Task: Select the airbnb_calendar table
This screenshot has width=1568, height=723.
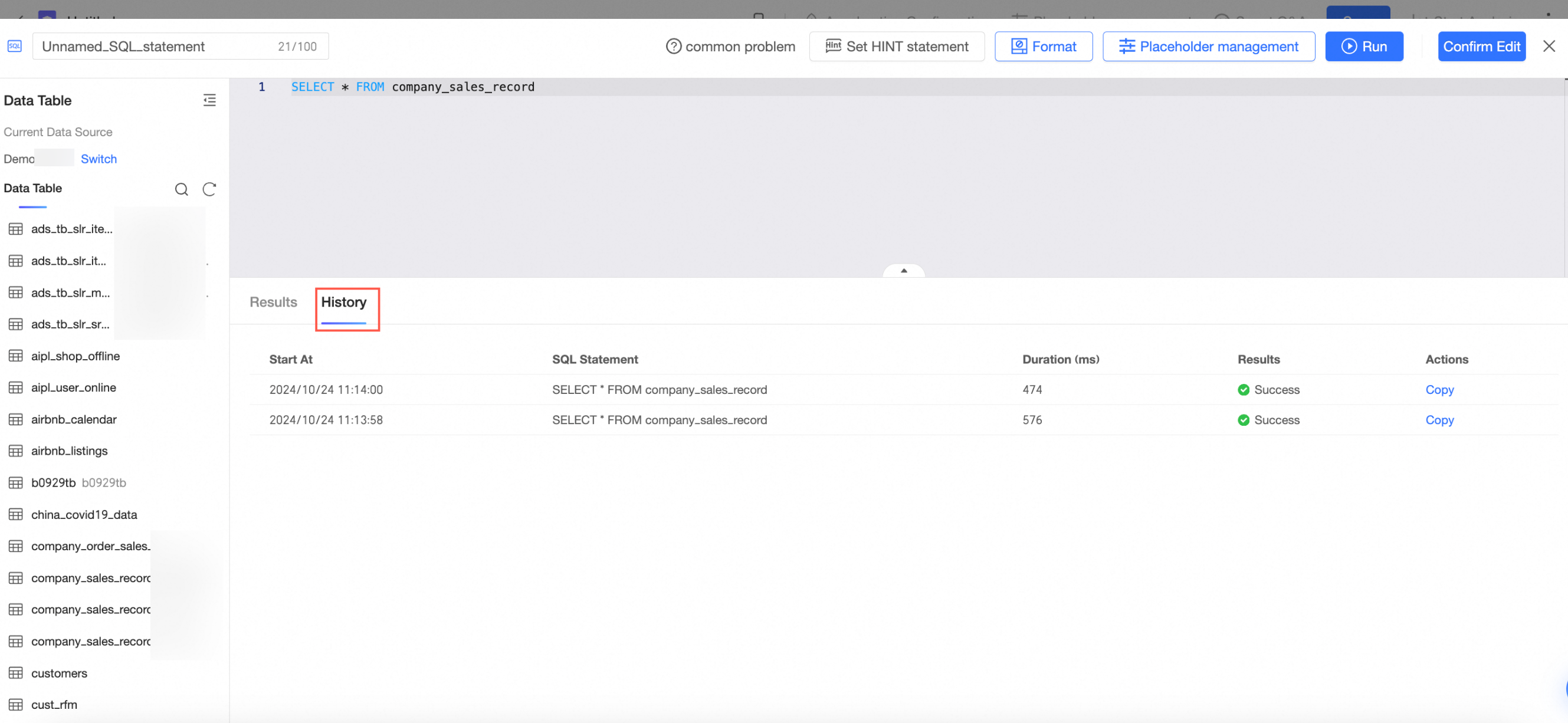Action: pyautogui.click(x=74, y=419)
